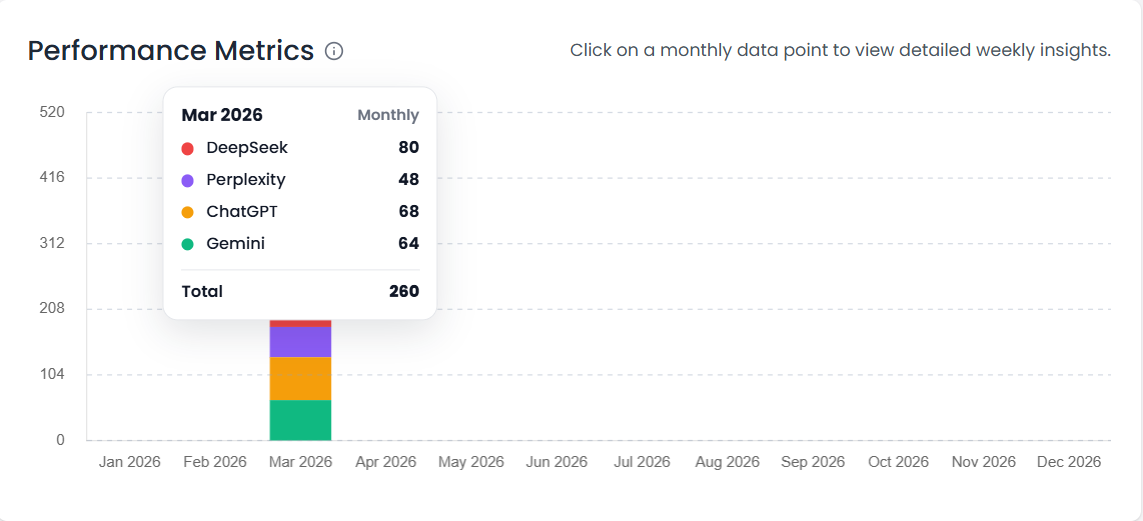Select the Mar 2026 axis label
1143x521 pixels.
tap(300, 462)
